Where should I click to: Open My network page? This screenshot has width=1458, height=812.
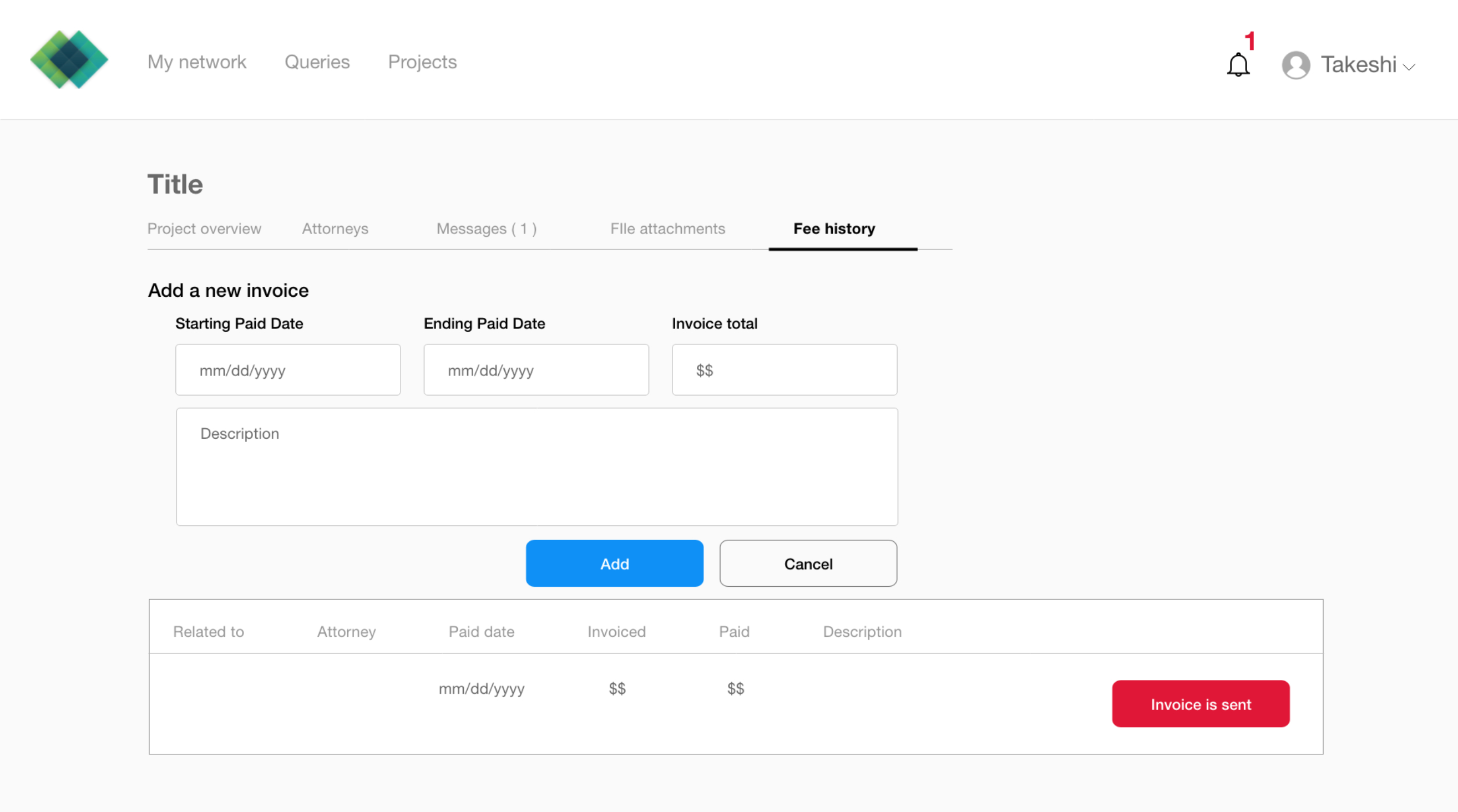pyautogui.click(x=196, y=62)
